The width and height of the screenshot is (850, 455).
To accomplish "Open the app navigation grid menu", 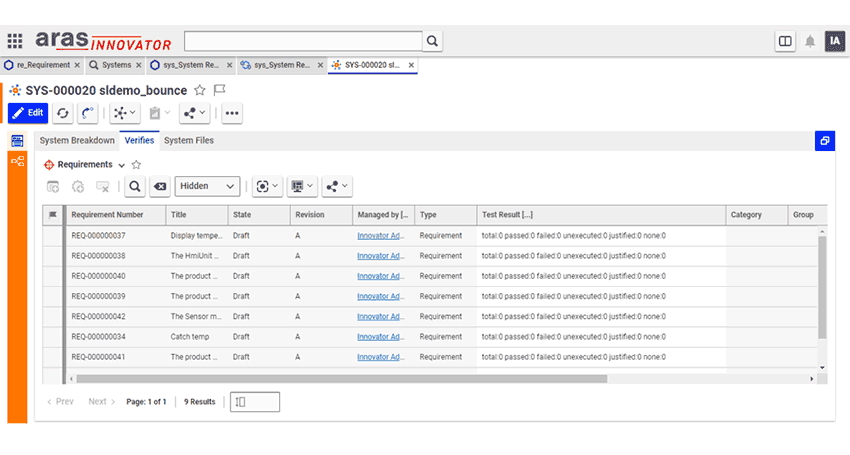I will (x=15, y=41).
